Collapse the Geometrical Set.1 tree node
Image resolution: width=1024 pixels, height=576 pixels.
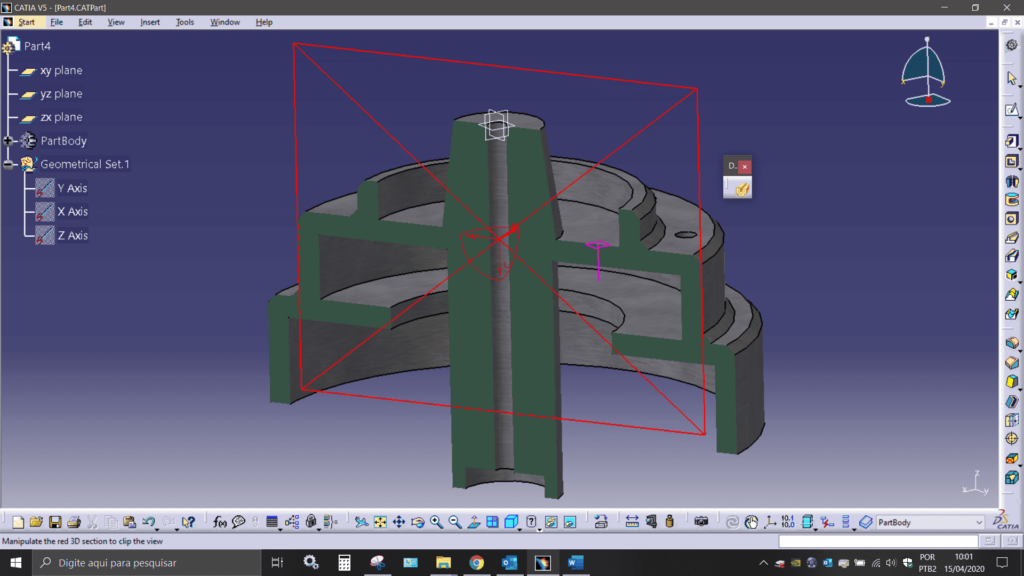click(x=9, y=165)
